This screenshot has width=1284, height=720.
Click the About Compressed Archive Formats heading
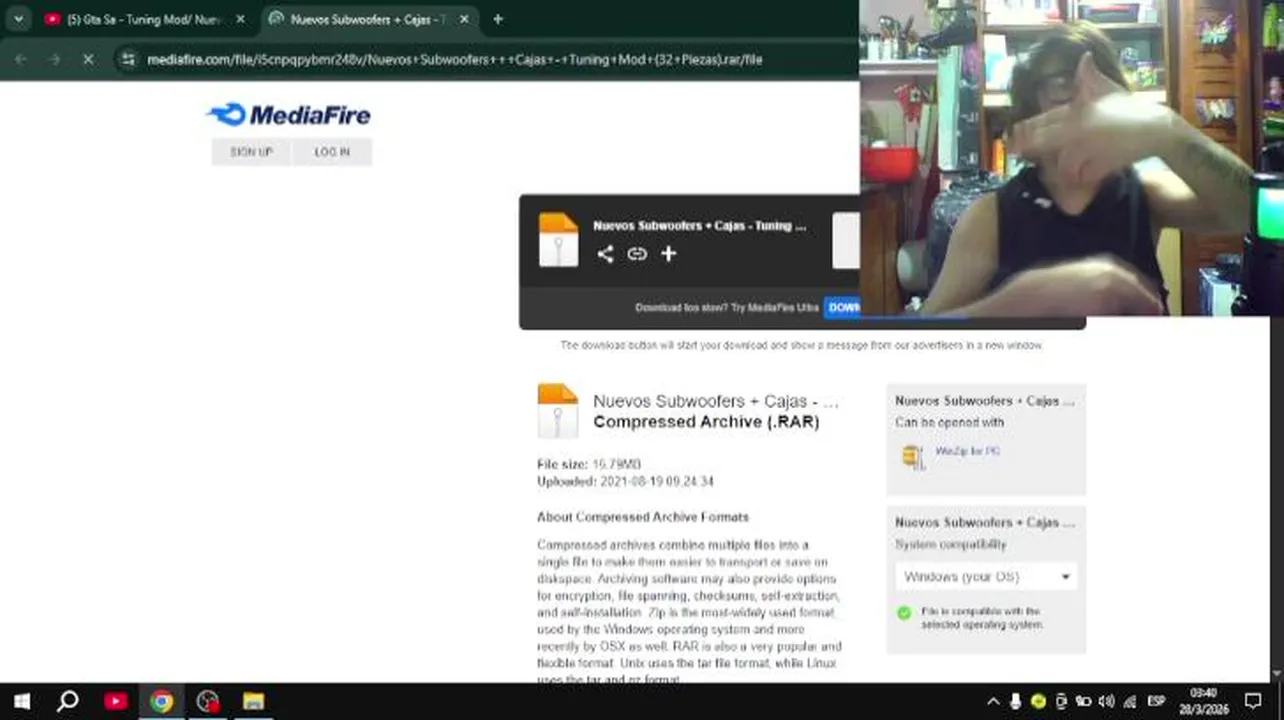[643, 517]
